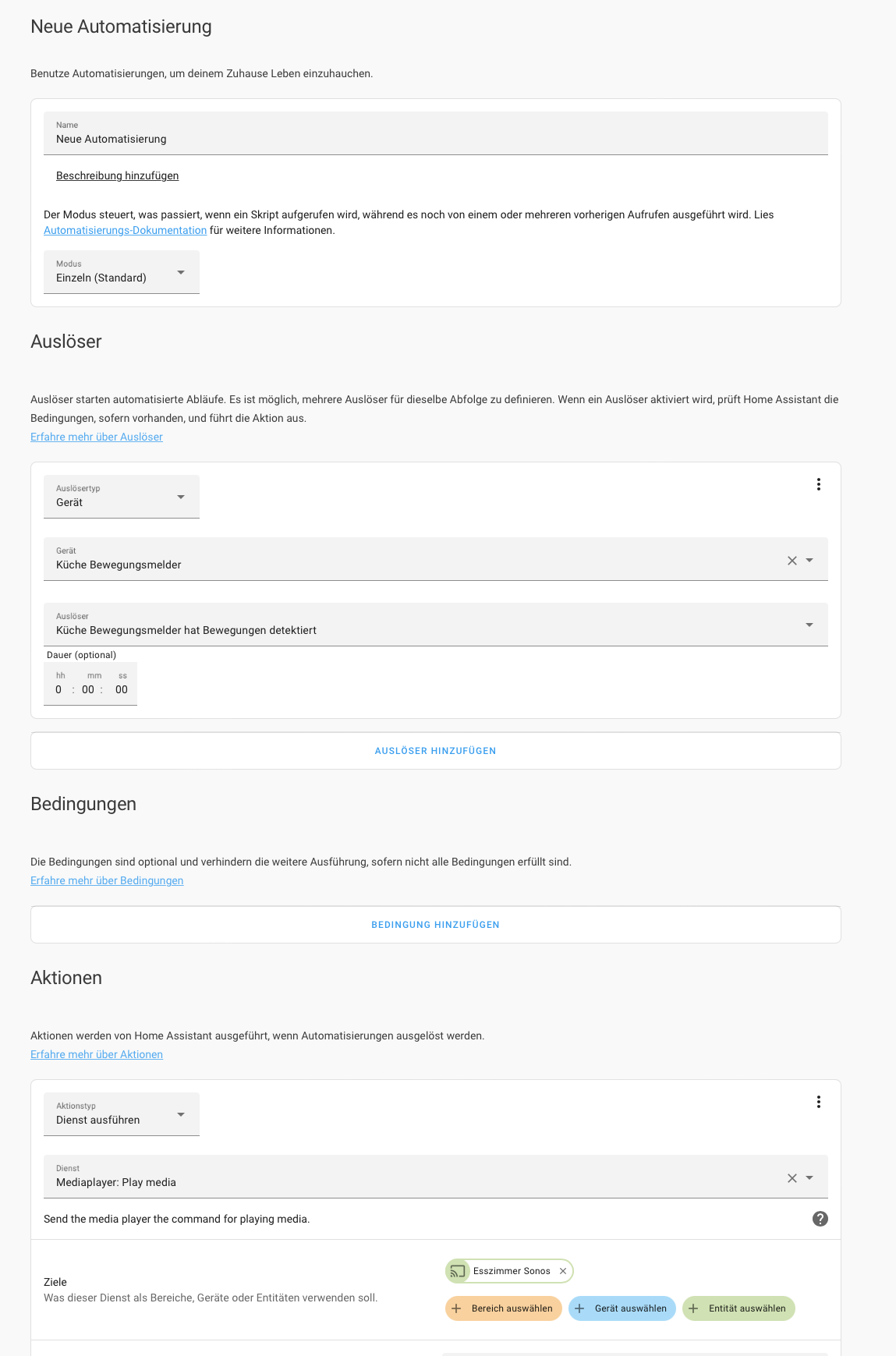Image resolution: width=896 pixels, height=1356 pixels.
Task: Click Entität auswählen chip
Action: pos(738,1308)
